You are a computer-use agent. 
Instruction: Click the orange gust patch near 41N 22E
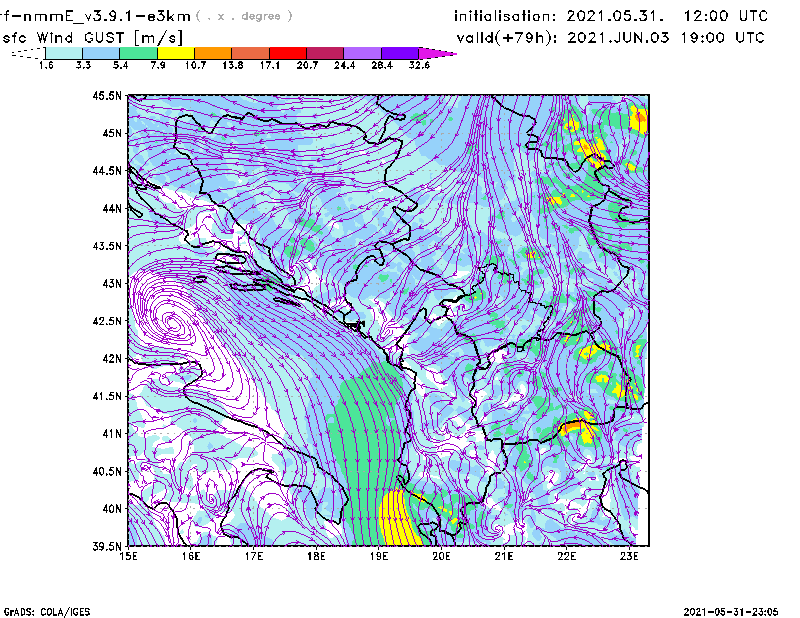coord(572,426)
